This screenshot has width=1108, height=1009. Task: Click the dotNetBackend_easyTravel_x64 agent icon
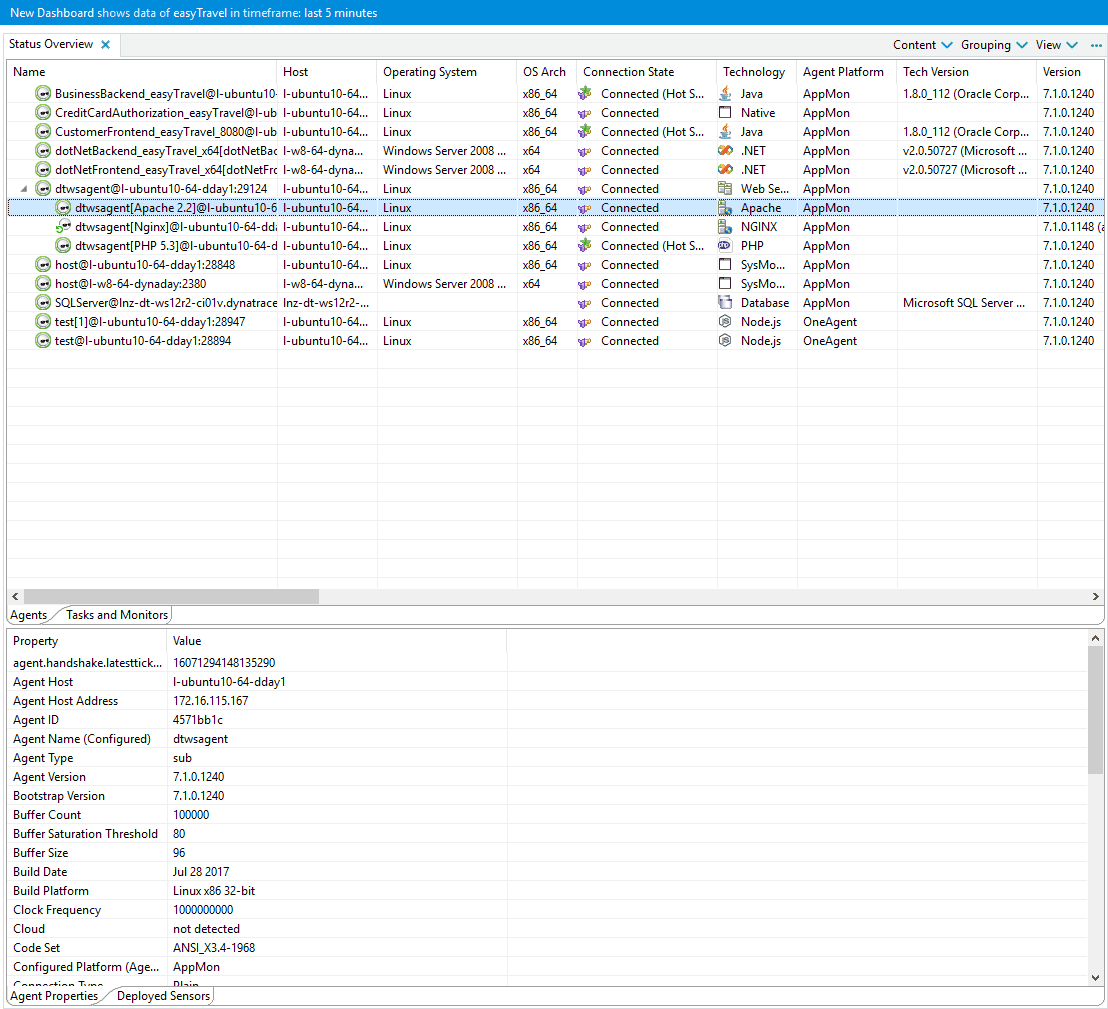(43, 151)
